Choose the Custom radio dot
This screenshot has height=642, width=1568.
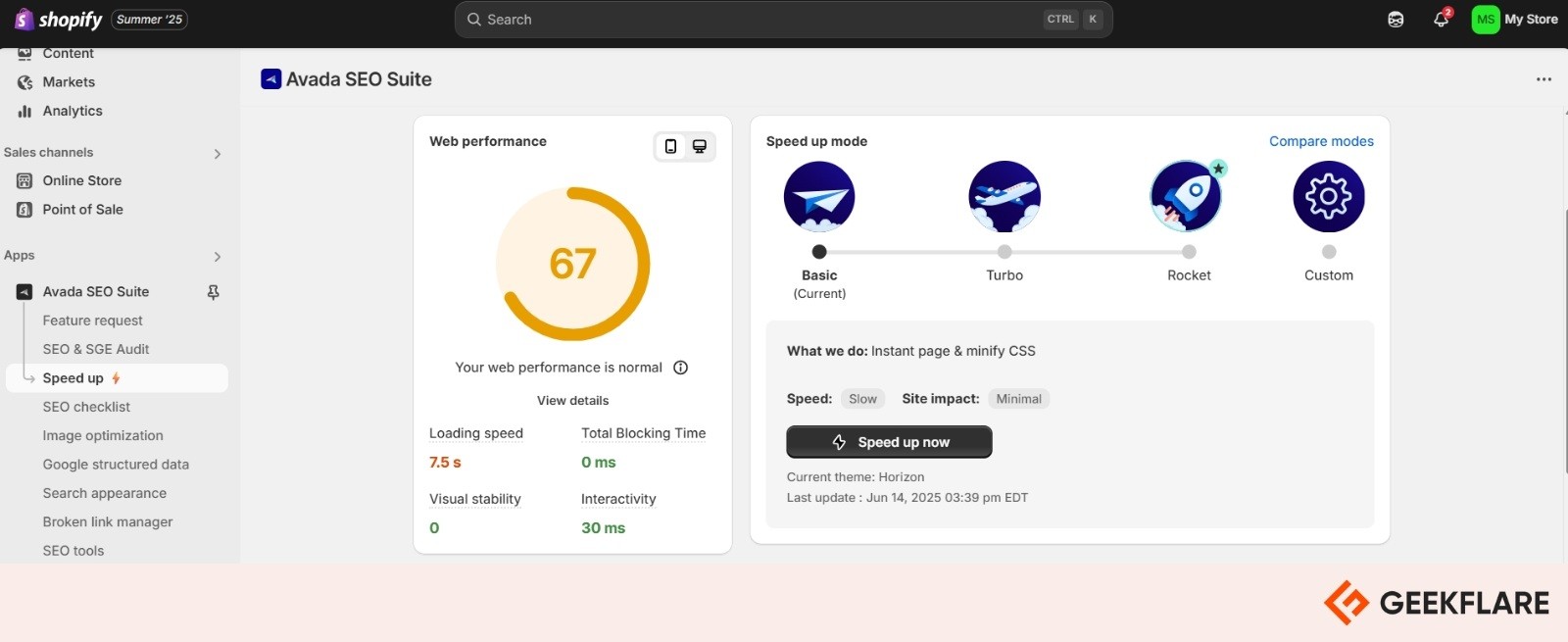pos(1329,252)
